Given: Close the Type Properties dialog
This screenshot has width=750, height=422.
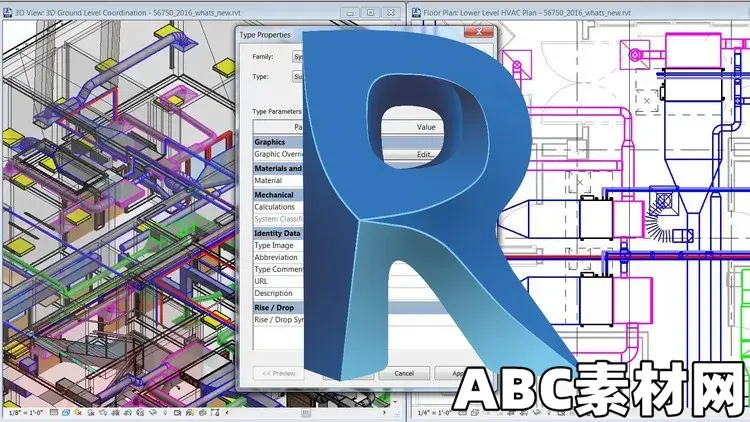Looking at the screenshot, I should (479, 32).
